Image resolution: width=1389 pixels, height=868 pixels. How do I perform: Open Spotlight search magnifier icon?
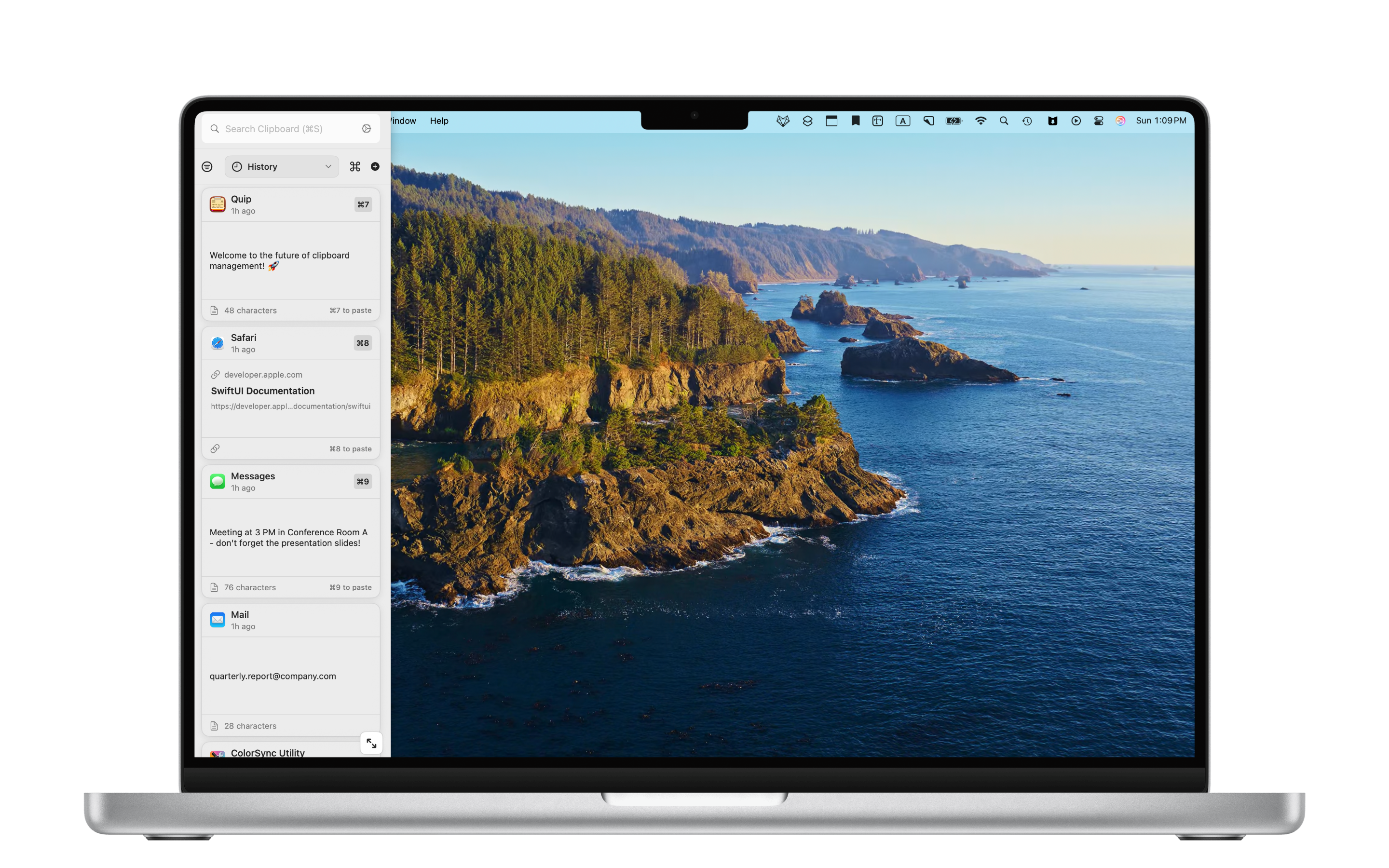[x=1004, y=121]
